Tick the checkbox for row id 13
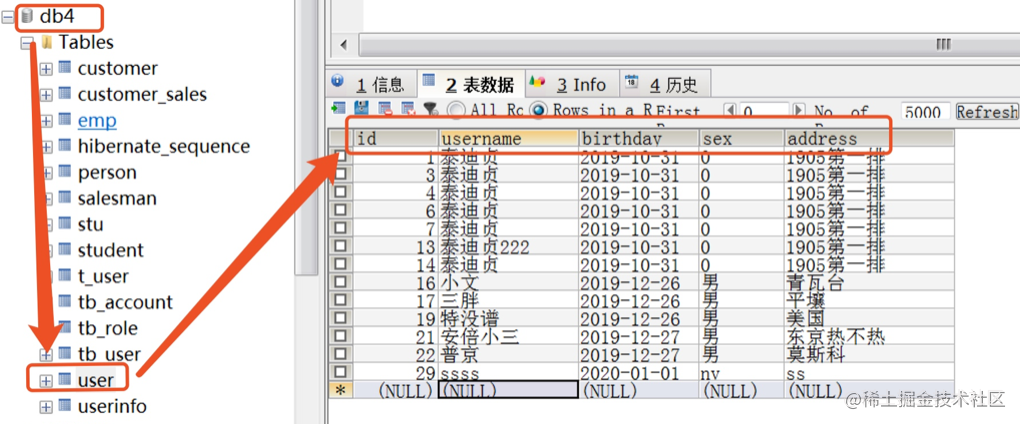This screenshot has width=1020, height=424. click(340, 246)
